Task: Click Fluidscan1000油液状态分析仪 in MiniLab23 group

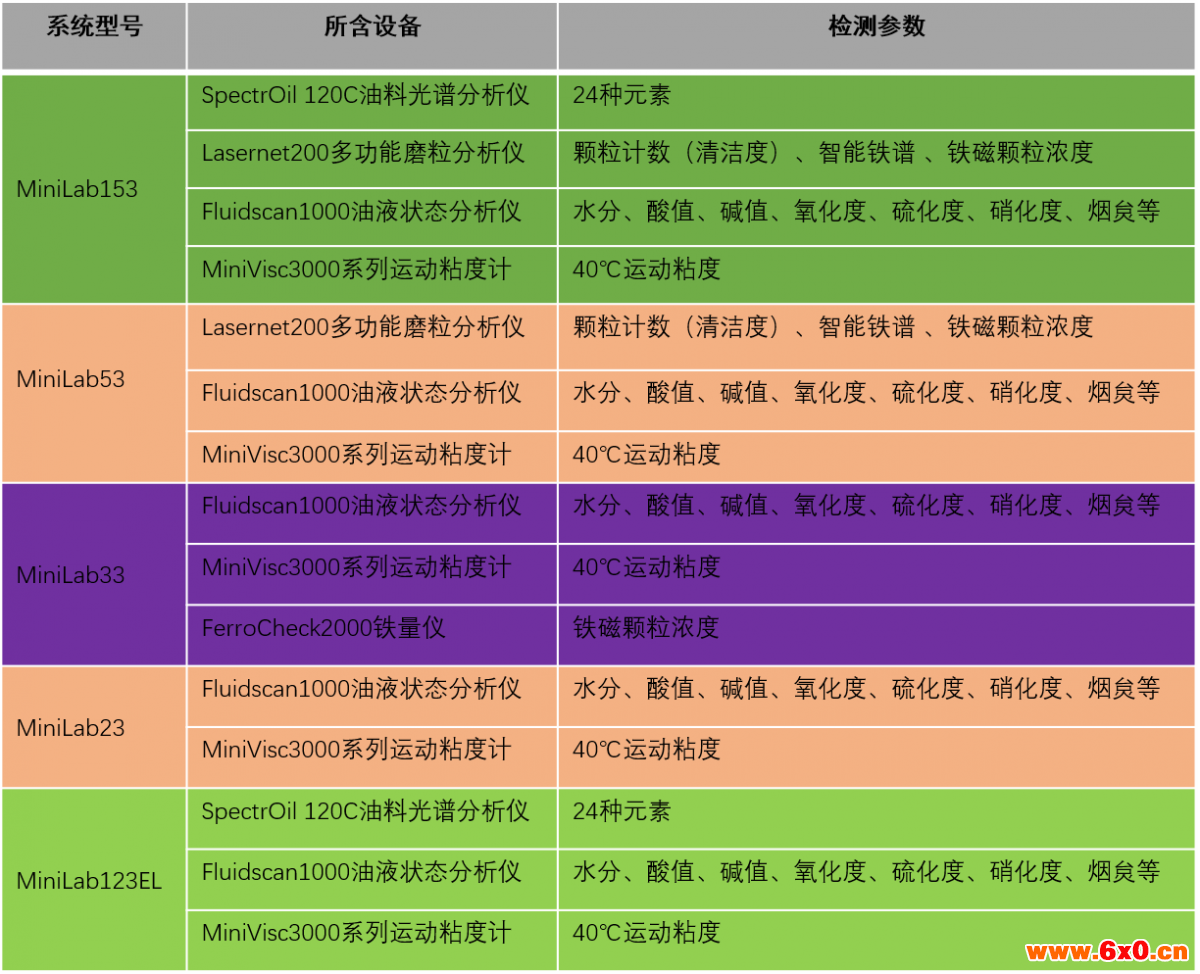Action: pyautogui.click(x=372, y=696)
